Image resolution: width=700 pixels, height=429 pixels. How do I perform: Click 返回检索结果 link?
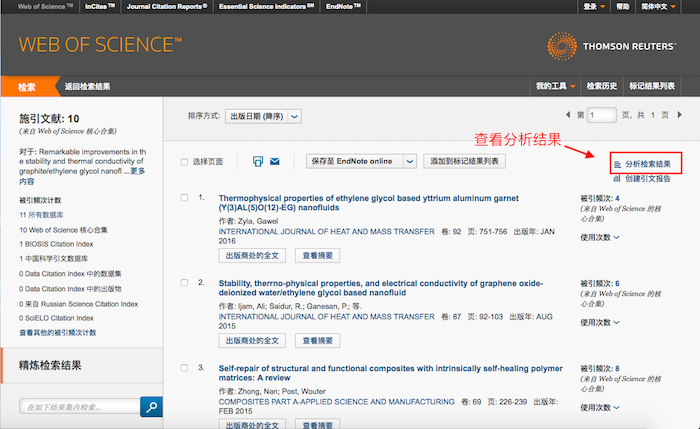click(87, 87)
